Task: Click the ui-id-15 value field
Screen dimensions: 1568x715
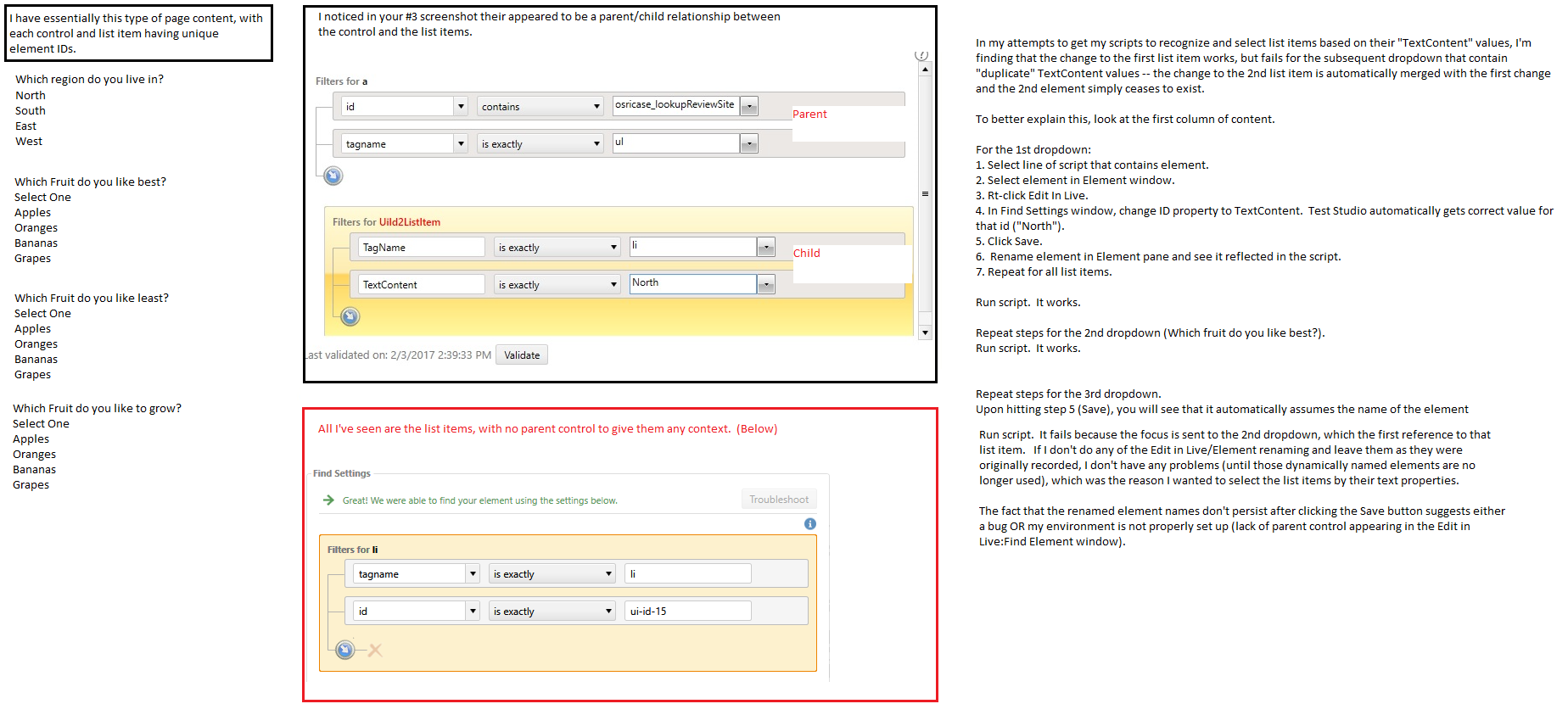Action: [x=688, y=611]
